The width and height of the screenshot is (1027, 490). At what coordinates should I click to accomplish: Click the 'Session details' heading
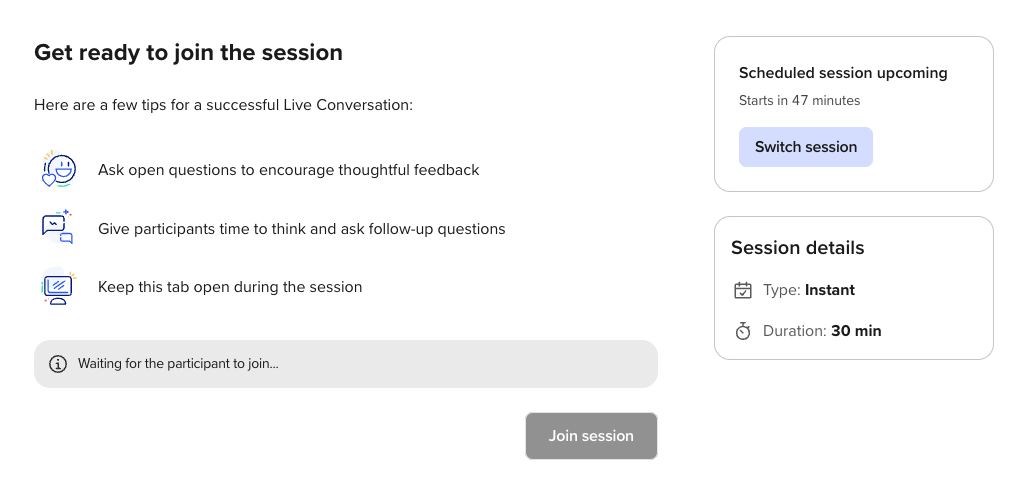coord(798,248)
